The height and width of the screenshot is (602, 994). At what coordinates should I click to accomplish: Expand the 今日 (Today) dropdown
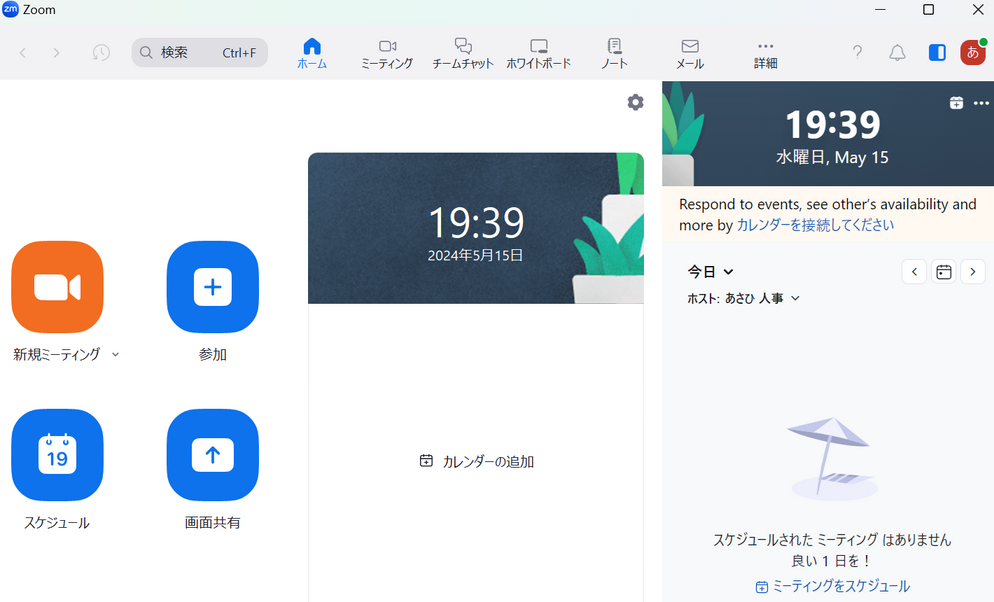point(710,272)
